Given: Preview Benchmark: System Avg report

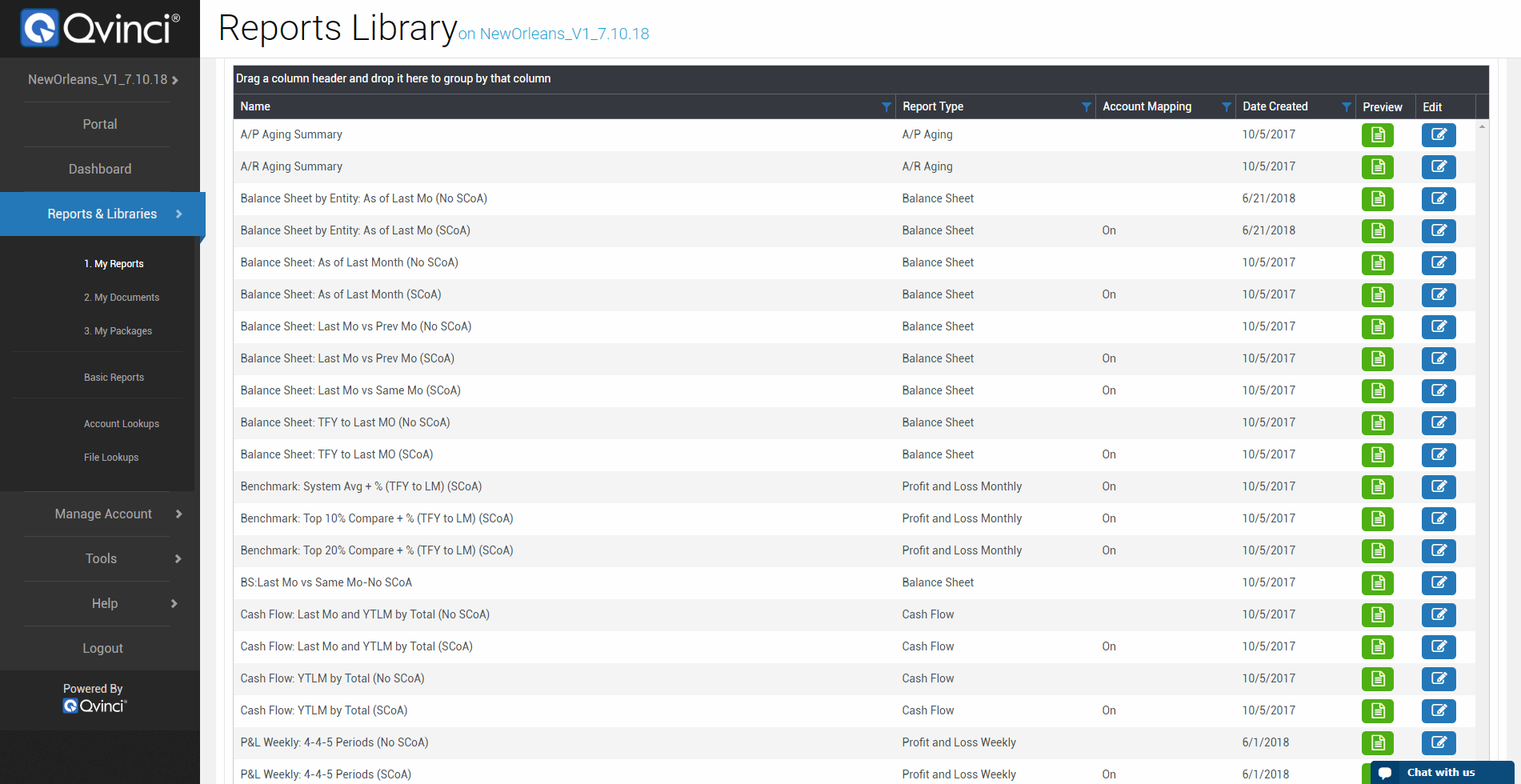Looking at the screenshot, I should pyautogui.click(x=1377, y=487).
